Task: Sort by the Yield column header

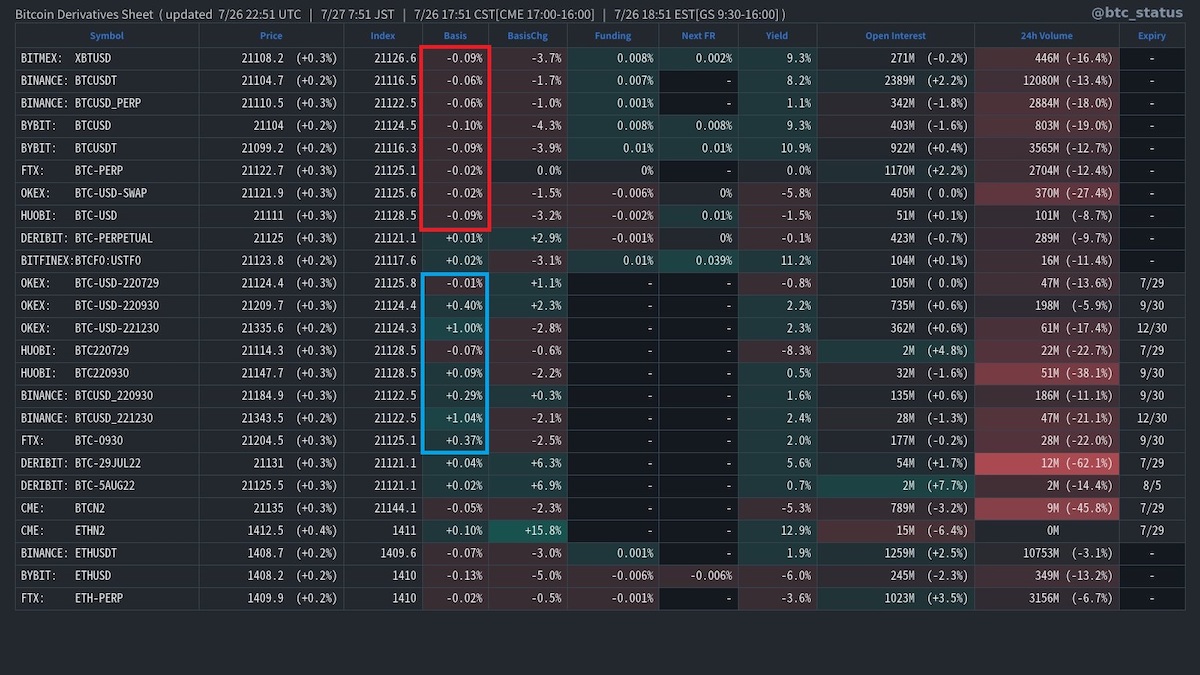Action: coord(776,36)
